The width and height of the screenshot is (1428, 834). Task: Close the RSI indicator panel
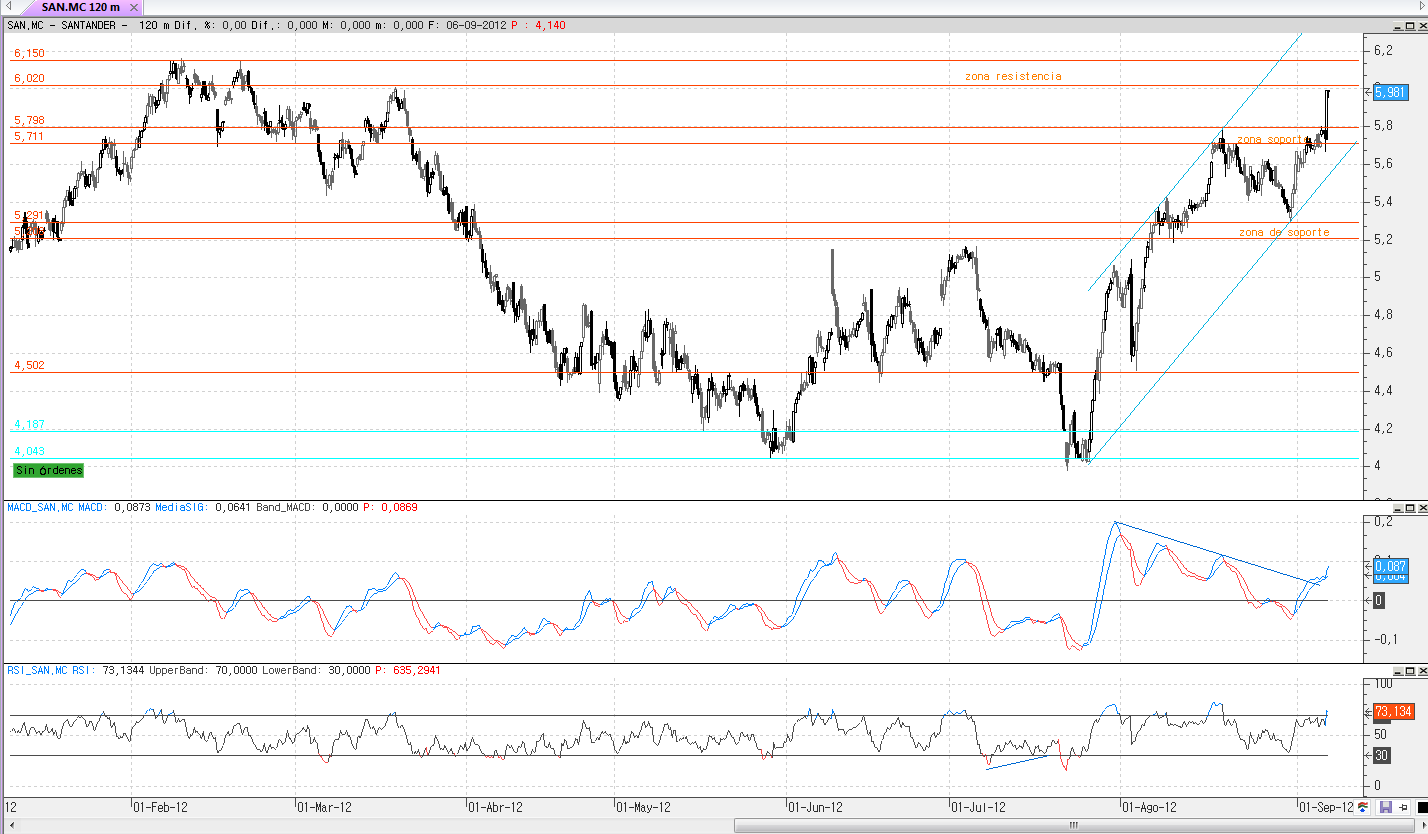click(1422, 671)
